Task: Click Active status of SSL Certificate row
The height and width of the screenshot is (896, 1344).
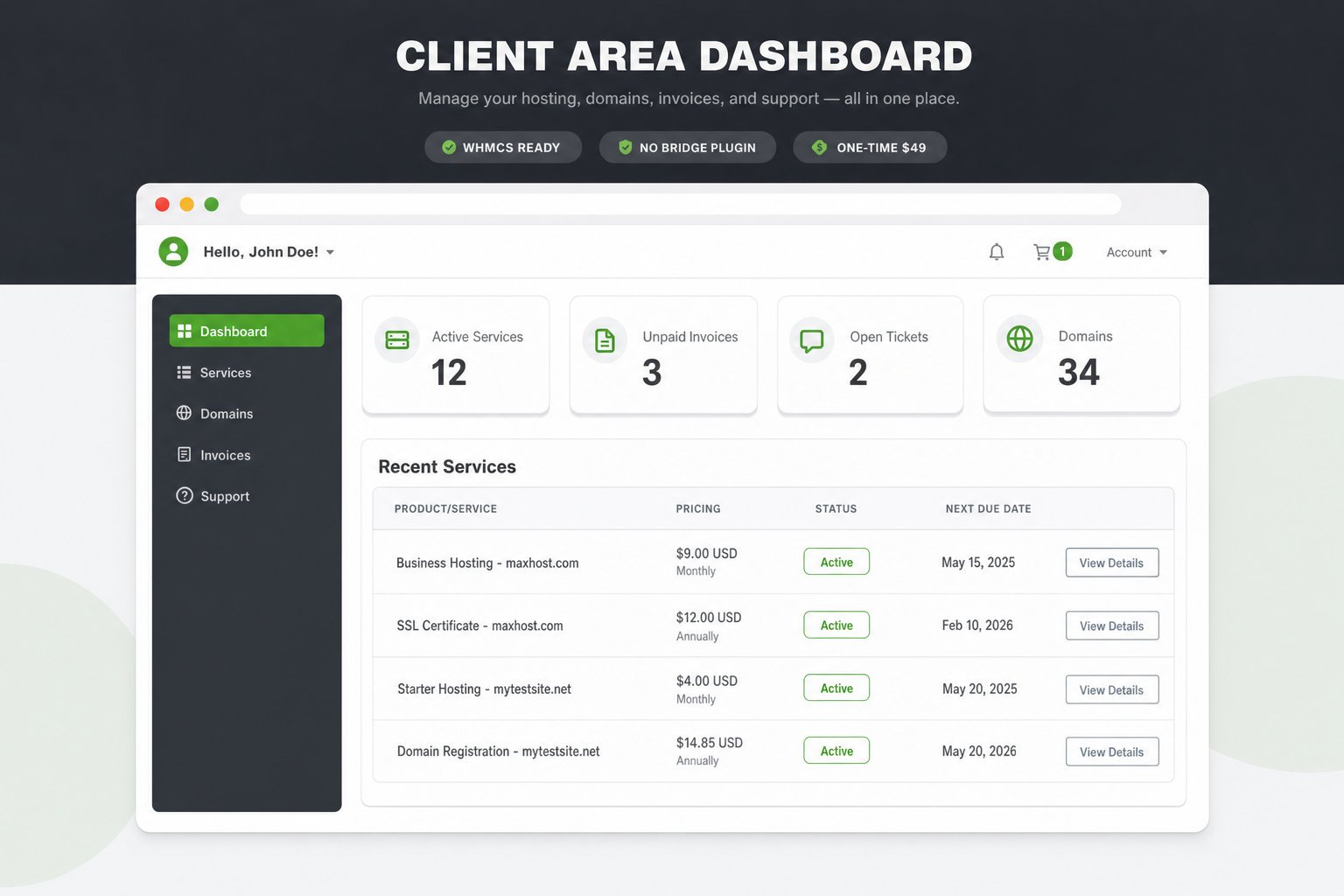Action: pyautogui.click(x=836, y=625)
